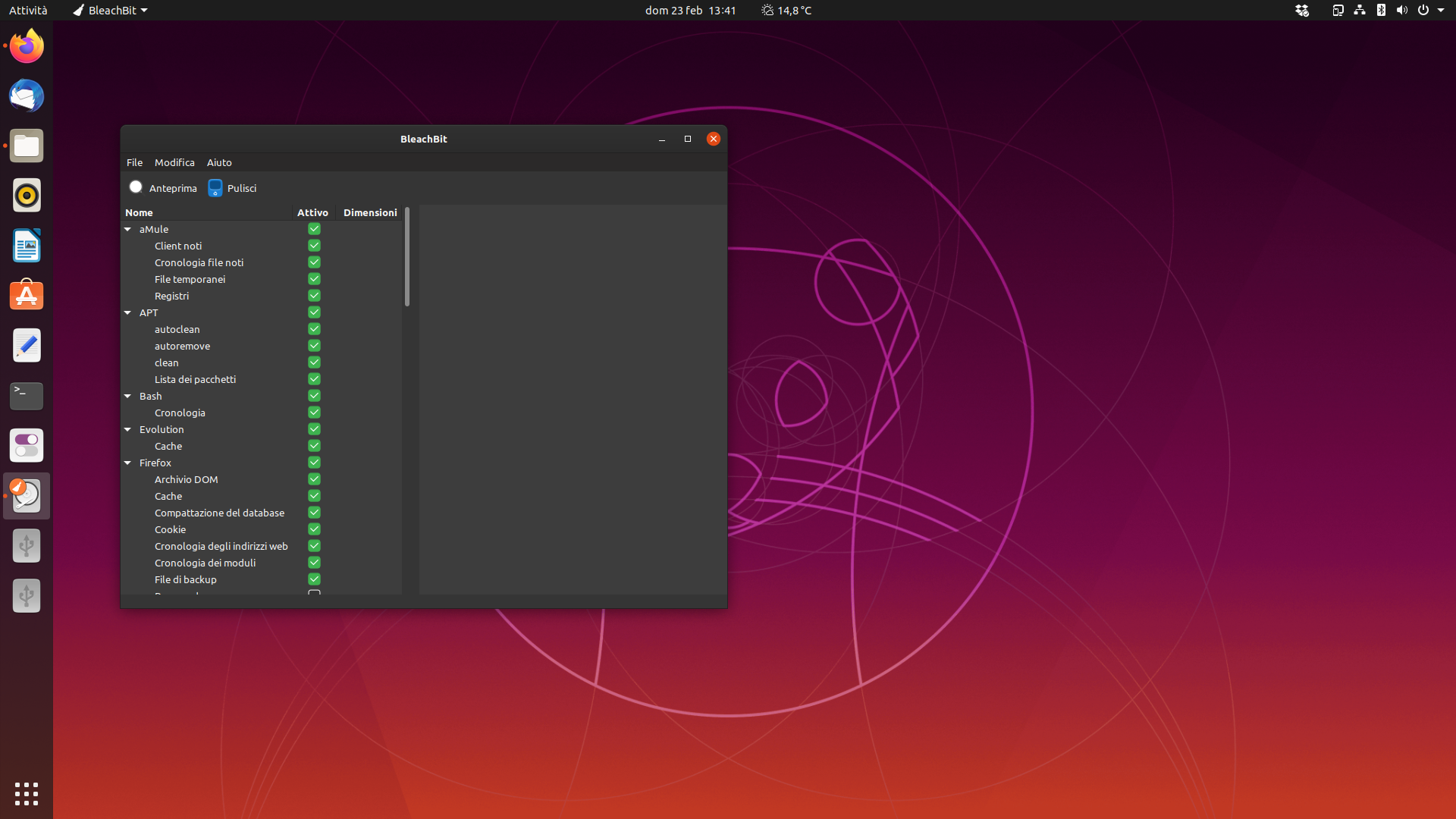Collapse the APT tree group
Image resolution: width=1456 pixels, height=819 pixels.
tap(128, 312)
